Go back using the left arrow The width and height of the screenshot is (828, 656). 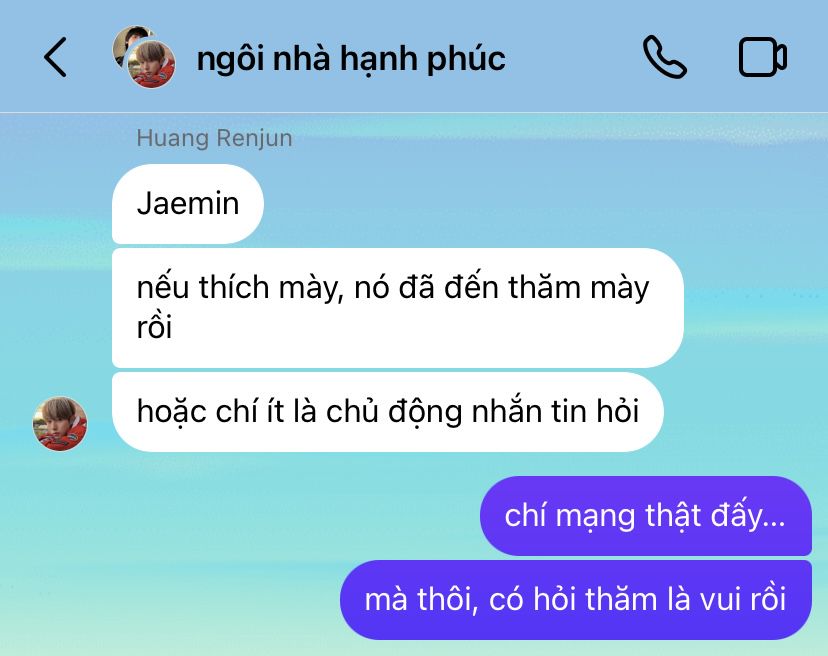(x=55, y=57)
